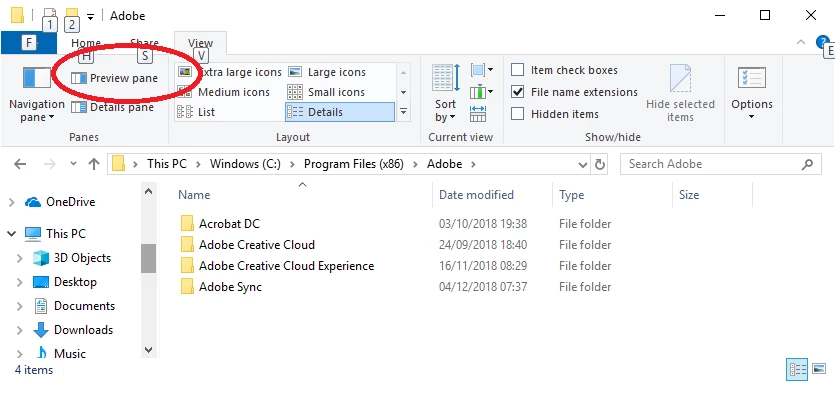Go back to the previous folder

pyautogui.click(x=20, y=164)
